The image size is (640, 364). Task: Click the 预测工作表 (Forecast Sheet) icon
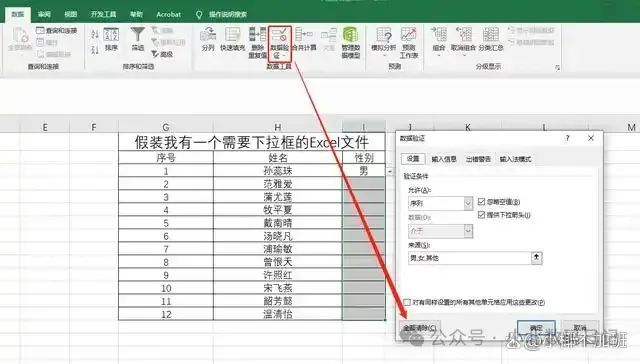tap(409, 42)
